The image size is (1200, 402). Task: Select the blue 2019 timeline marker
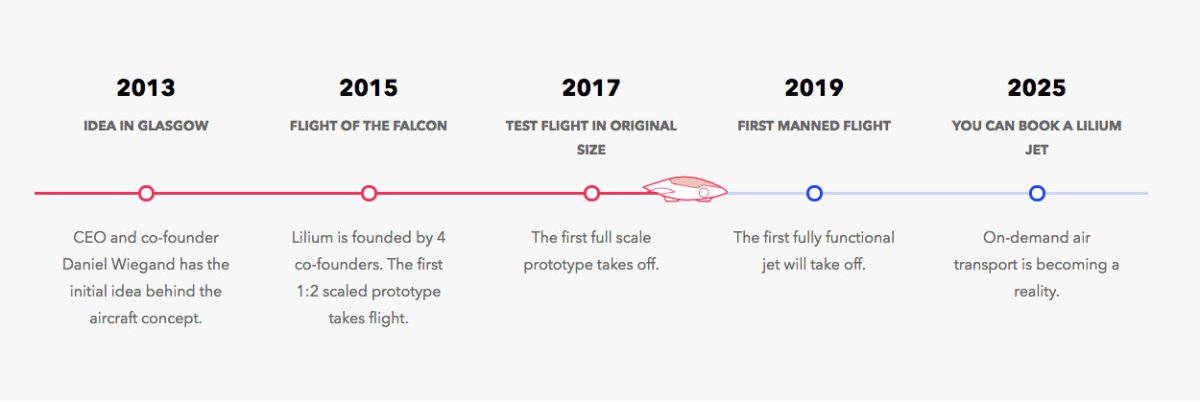click(814, 193)
